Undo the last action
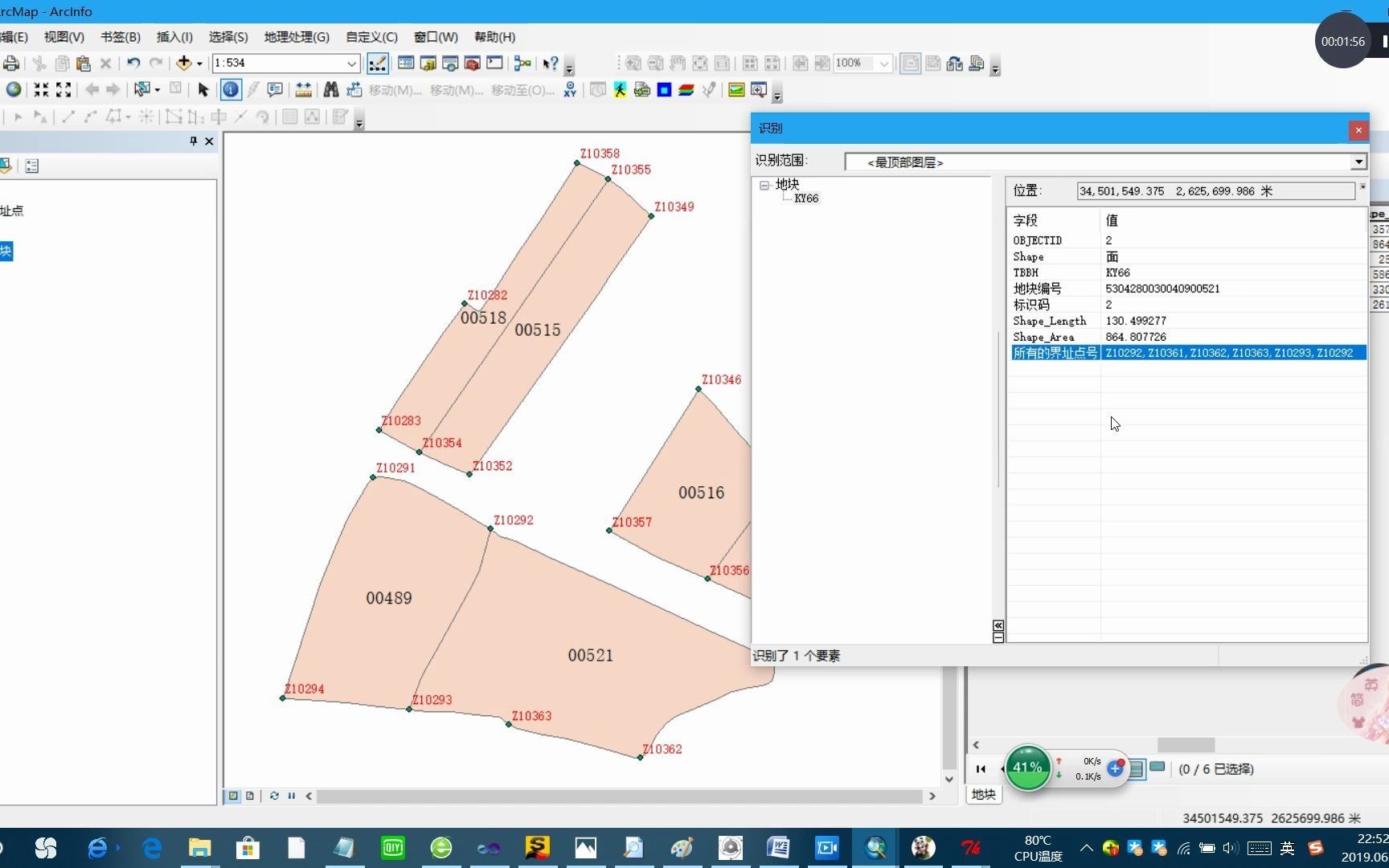 coord(133,63)
